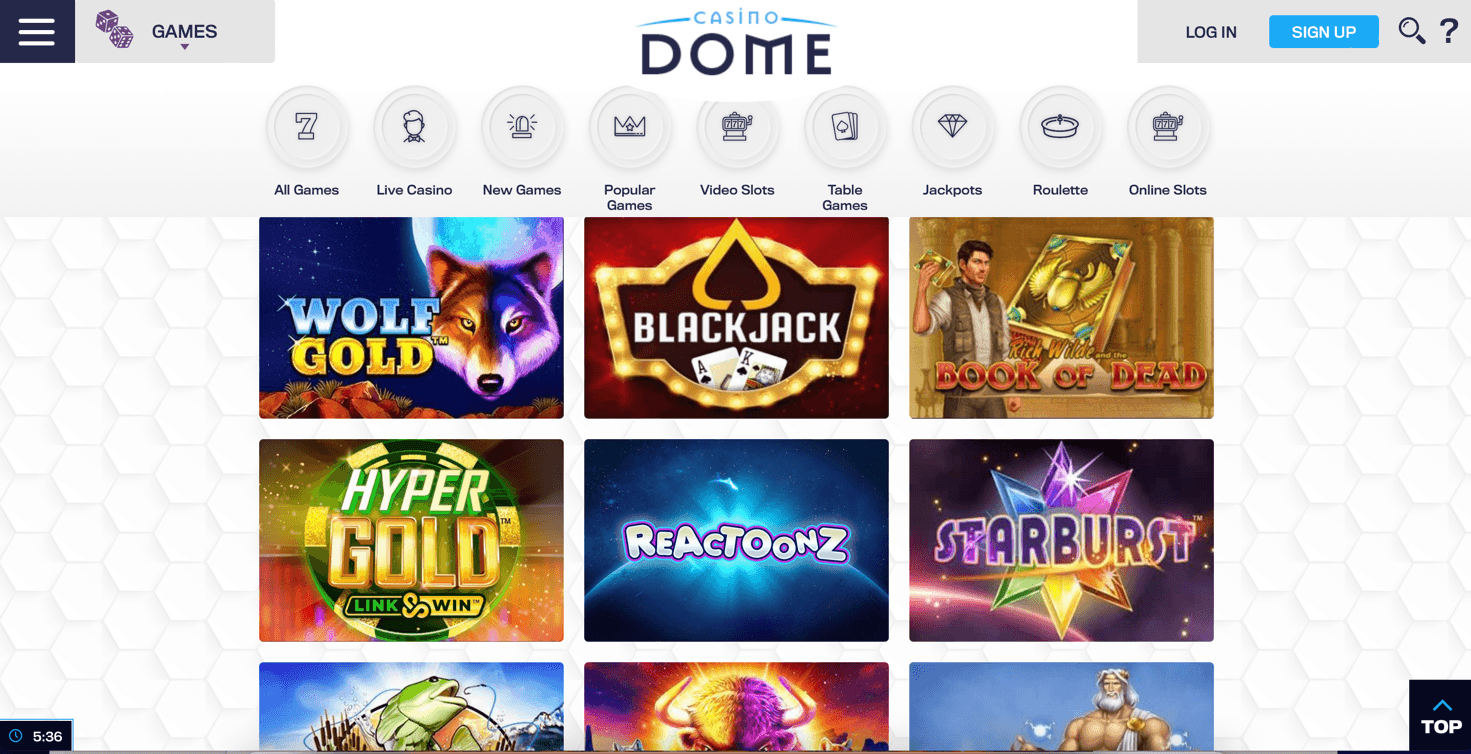Screen dimensions: 1471x754
Task: Open the Live Casino dealer icon
Action: (414, 127)
